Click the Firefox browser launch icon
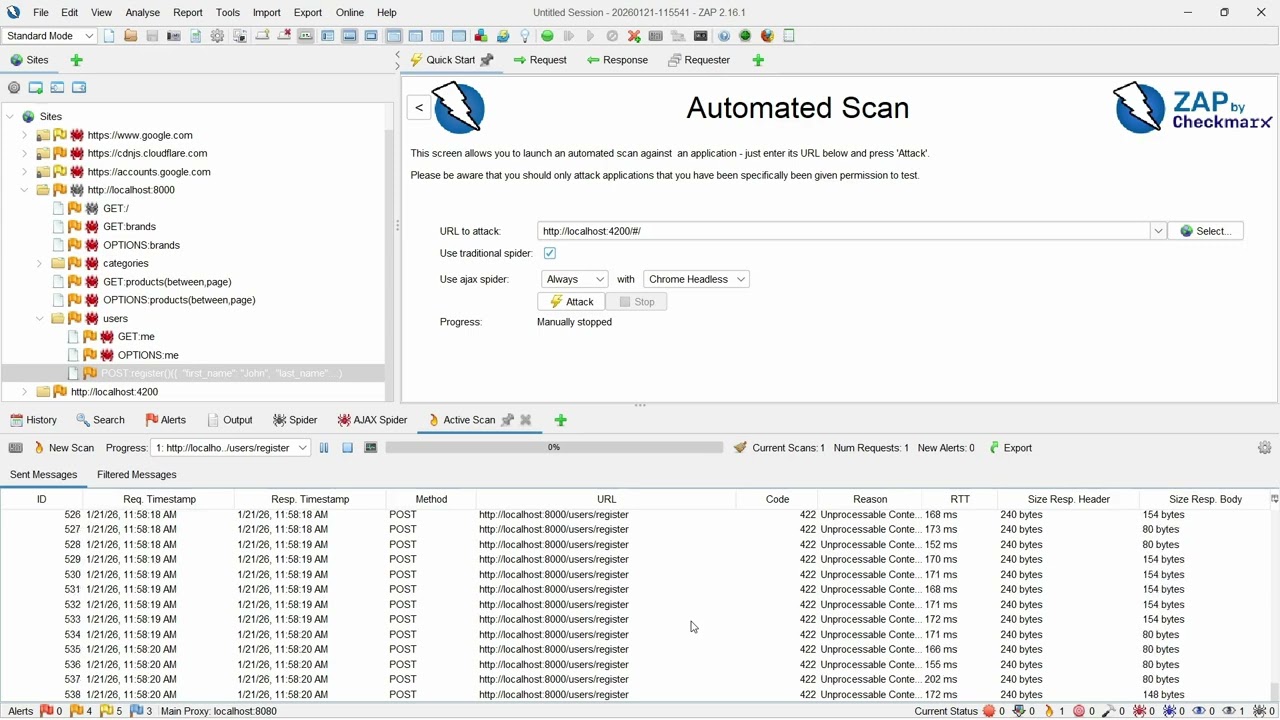 click(767, 36)
